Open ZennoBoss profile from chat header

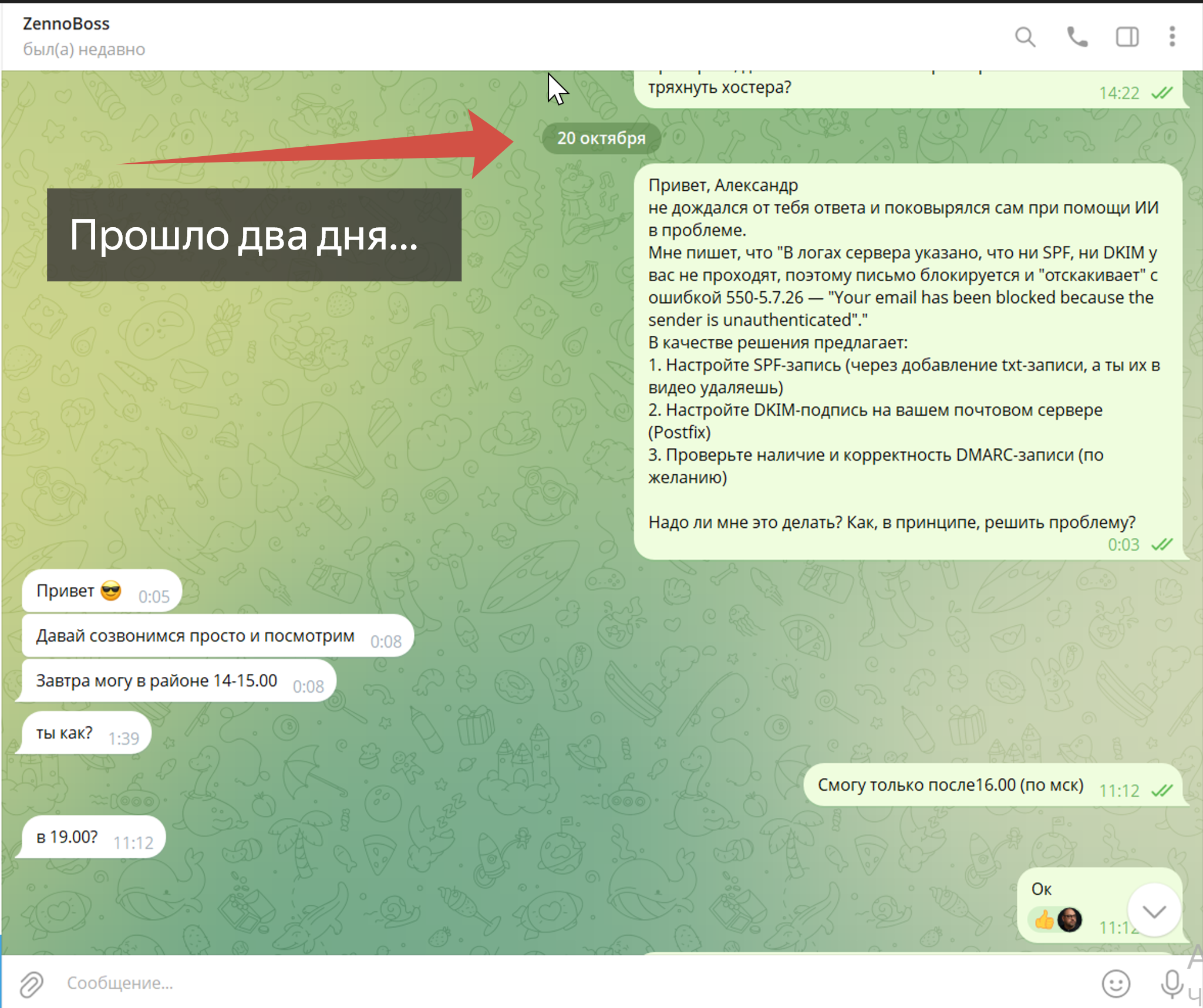66,24
